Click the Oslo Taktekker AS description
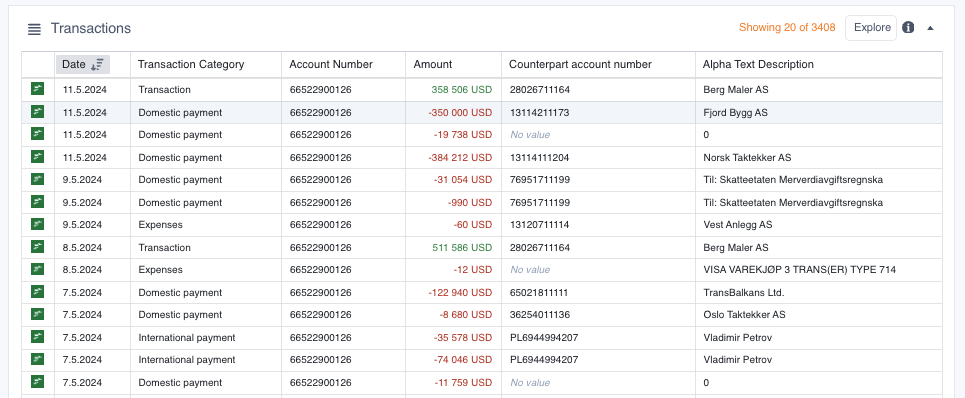The width and height of the screenshot is (965, 398). pos(744,315)
